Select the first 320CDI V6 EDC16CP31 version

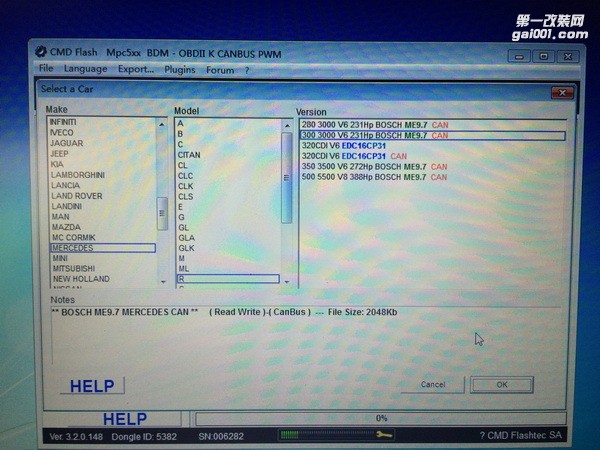[x=354, y=145]
